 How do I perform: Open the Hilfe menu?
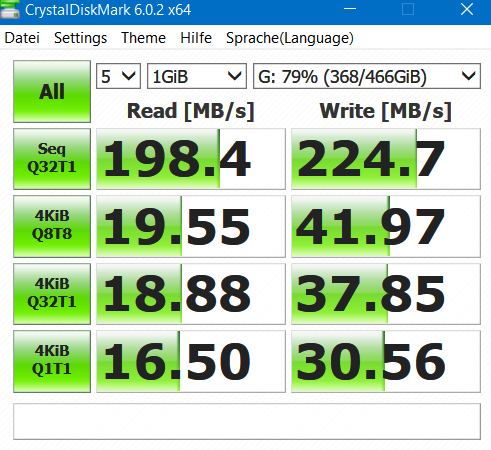tap(196, 38)
